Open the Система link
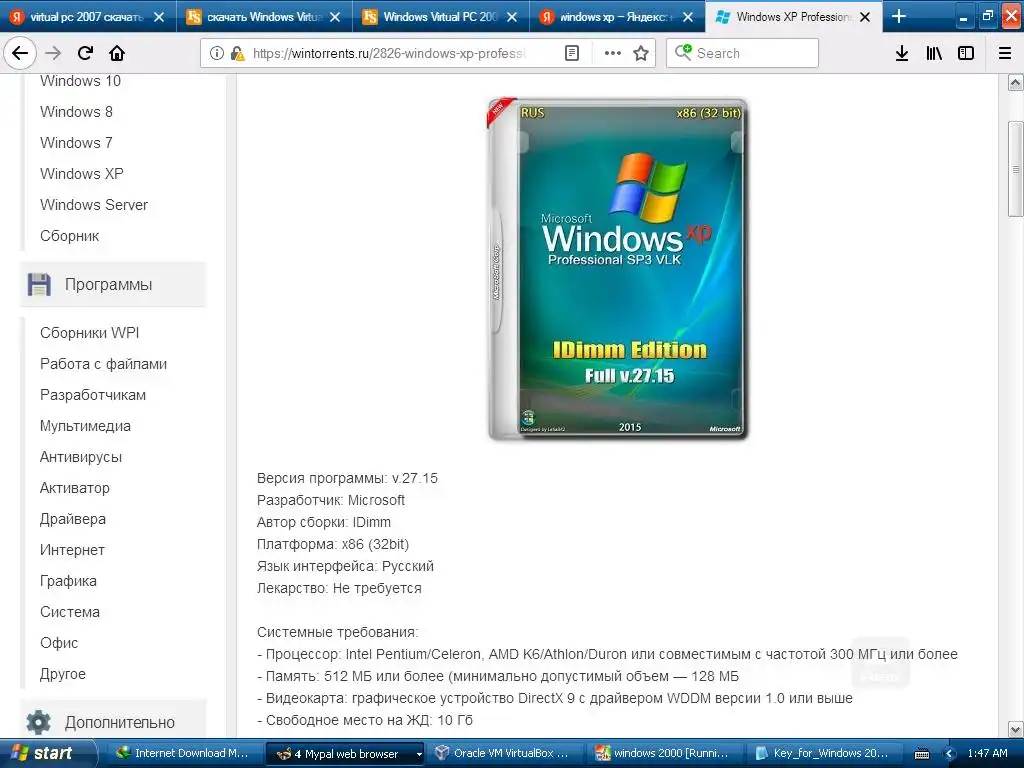Image resolution: width=1024 pixels, height=768 pixels. 70,612
